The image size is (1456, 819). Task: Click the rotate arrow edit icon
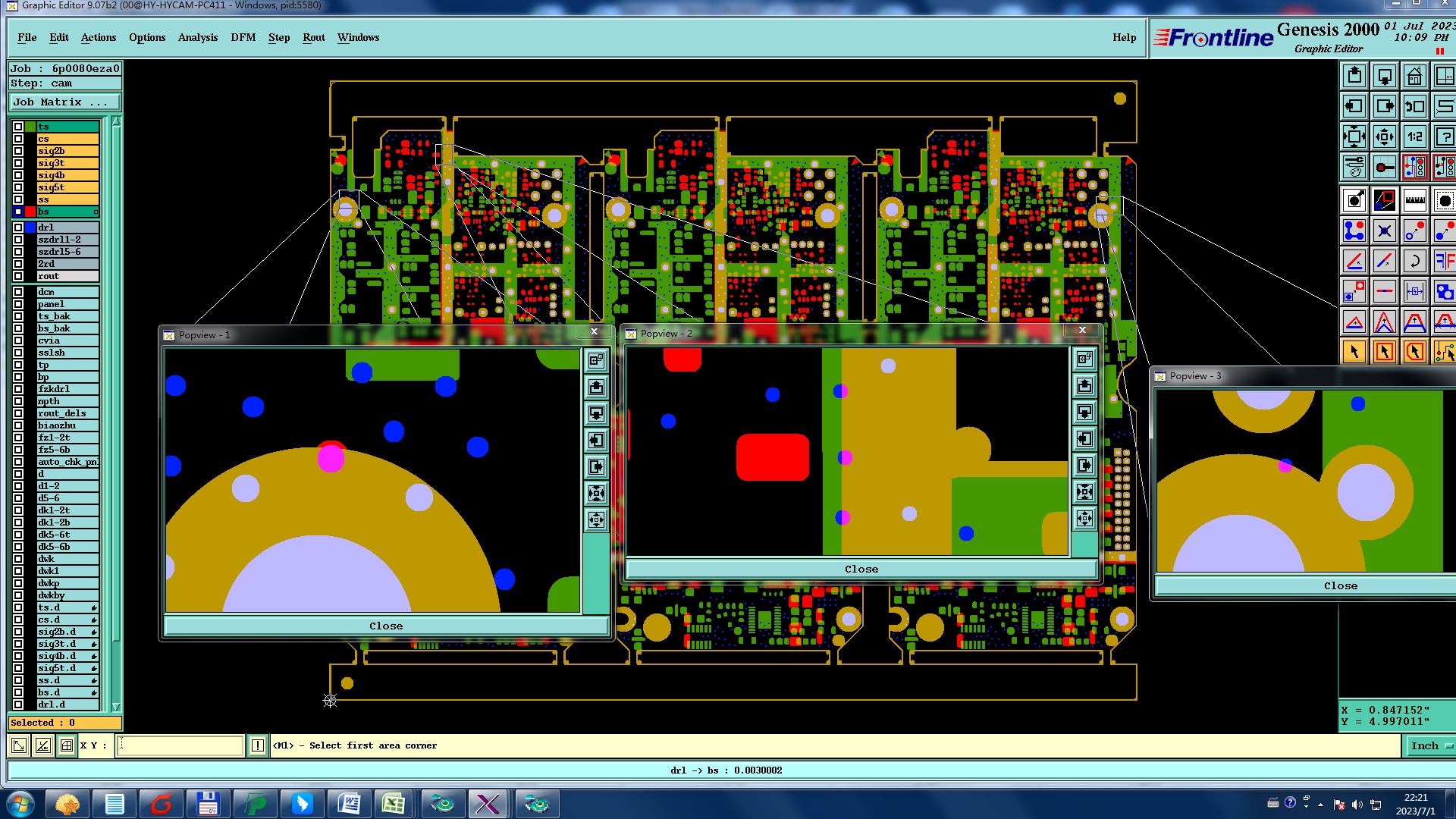[1414, 262]
